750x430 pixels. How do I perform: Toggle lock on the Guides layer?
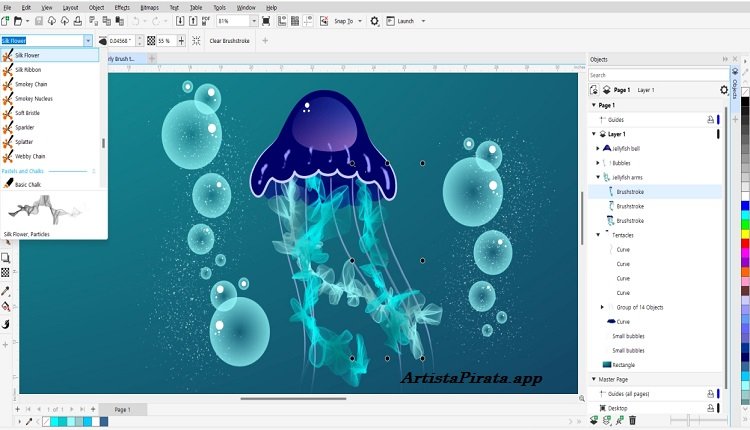click(x=711, y=120)
